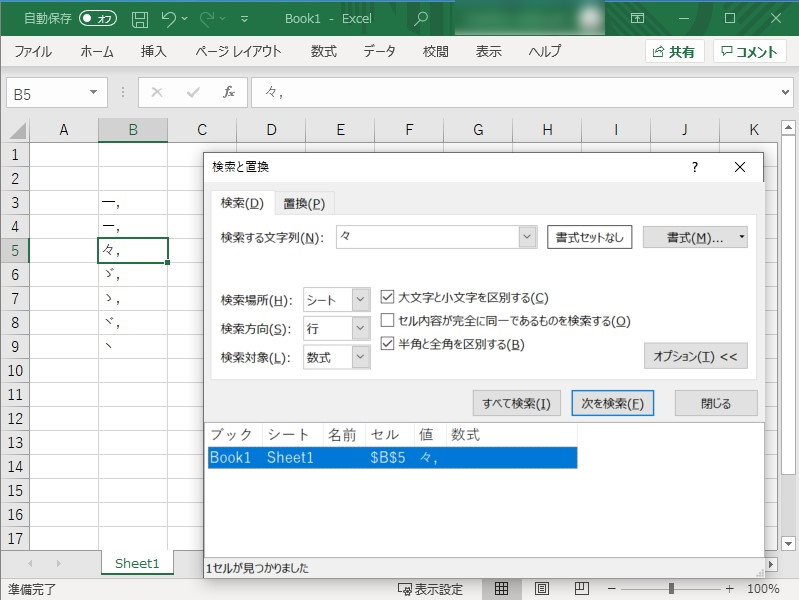Select column B header

tap(133, 130)
